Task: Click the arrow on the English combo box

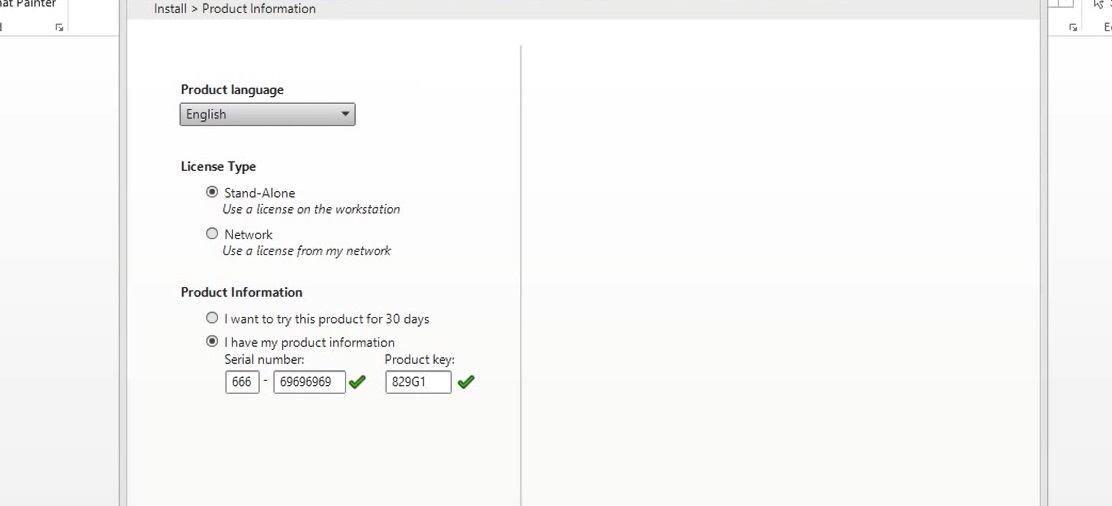Action: click(345, 114)
